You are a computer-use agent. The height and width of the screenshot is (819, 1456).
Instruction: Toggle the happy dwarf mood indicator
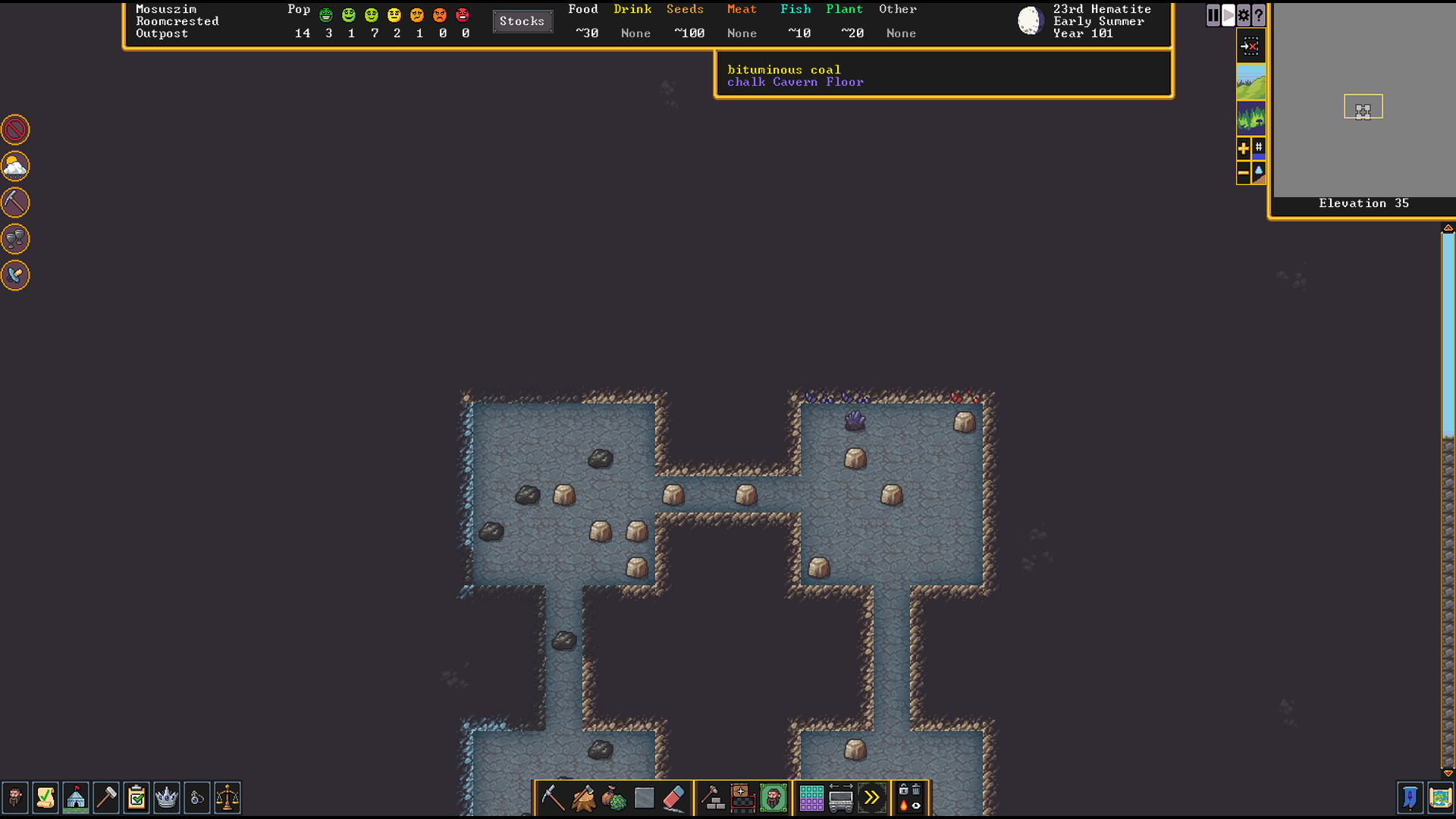point(350,14)
